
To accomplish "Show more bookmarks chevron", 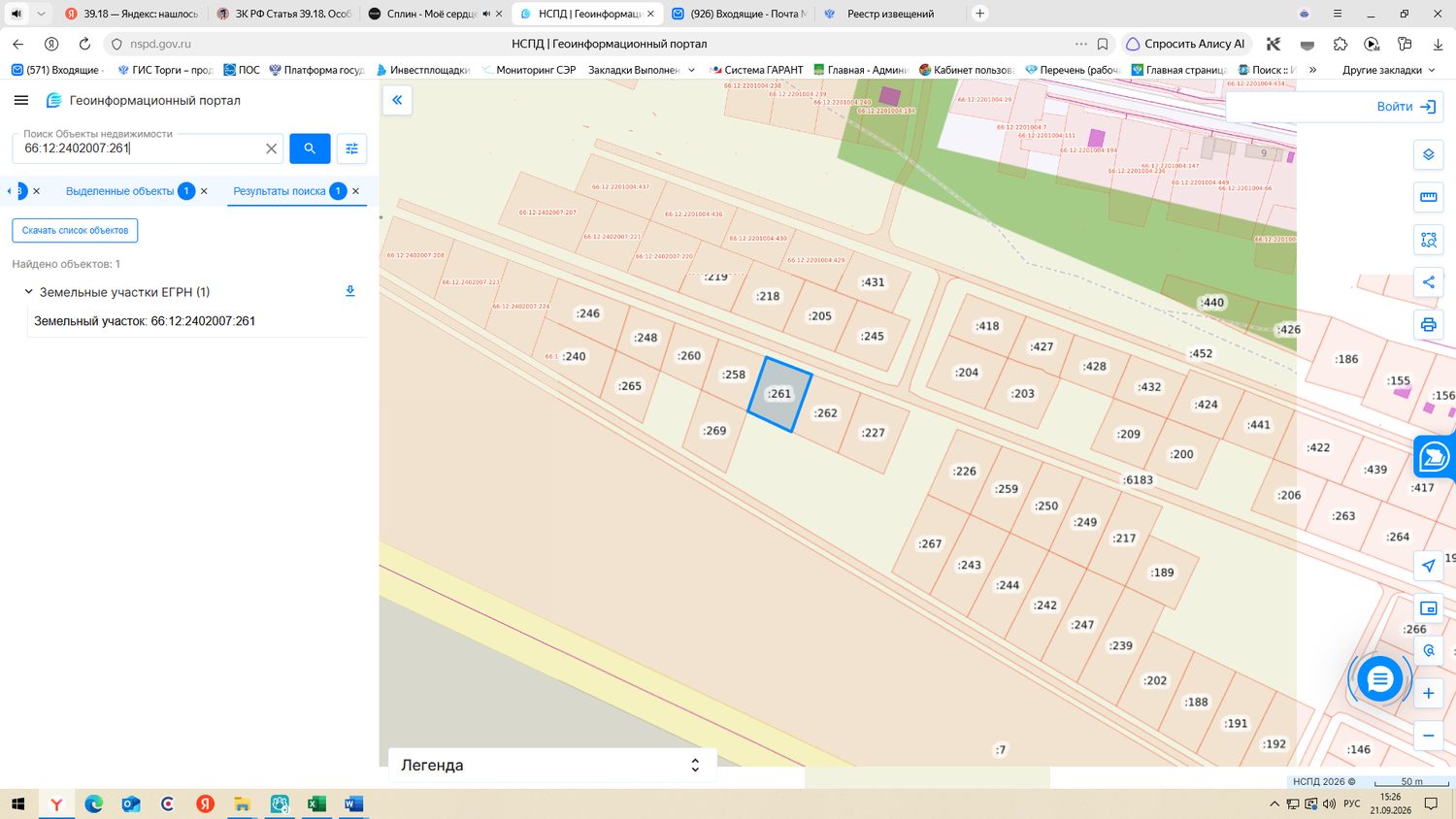I will pos(1312,70).
